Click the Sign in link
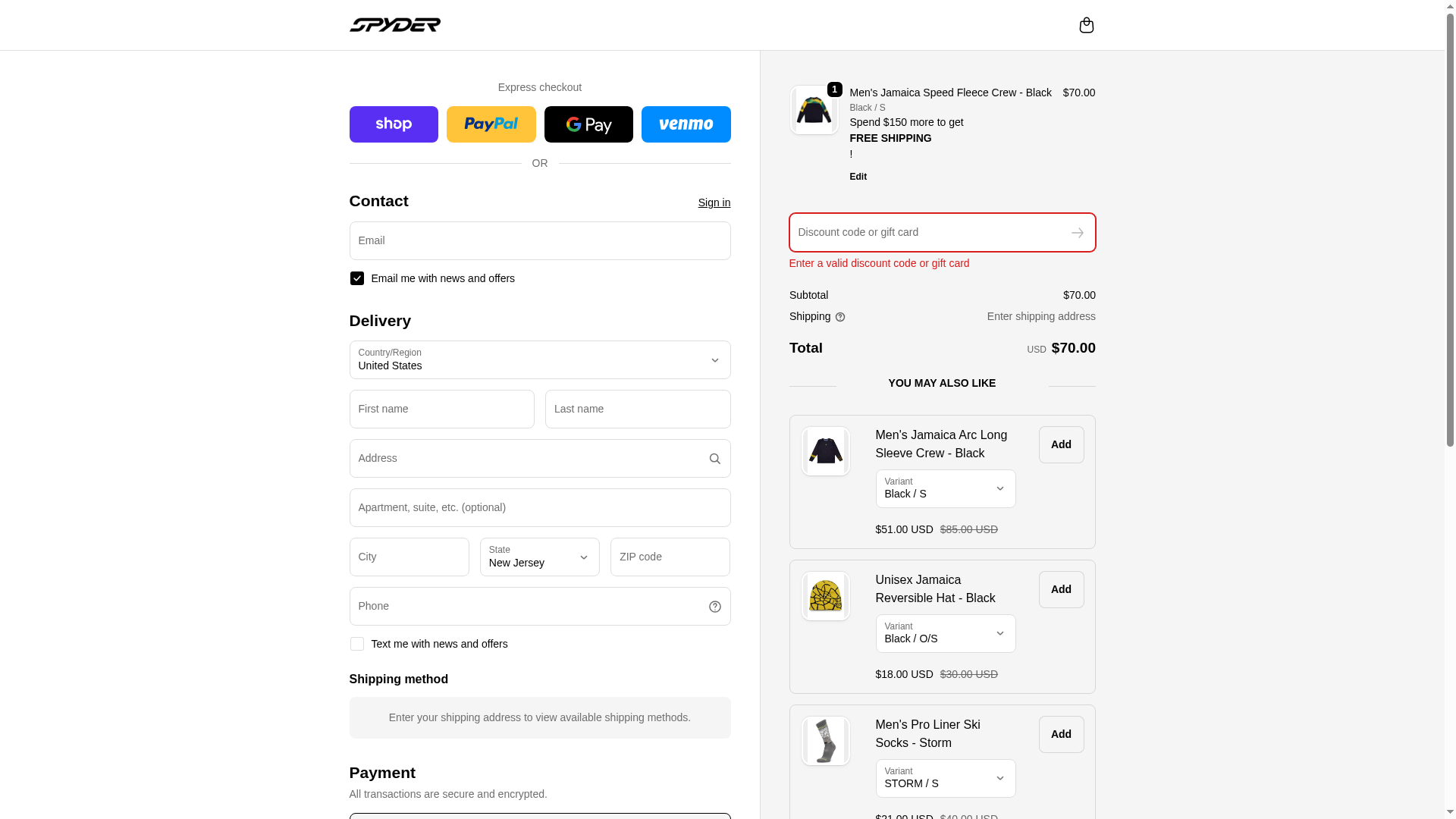The height and width of the screenshot is (819, 1456). pyautogui.click(x=714, y=202)
